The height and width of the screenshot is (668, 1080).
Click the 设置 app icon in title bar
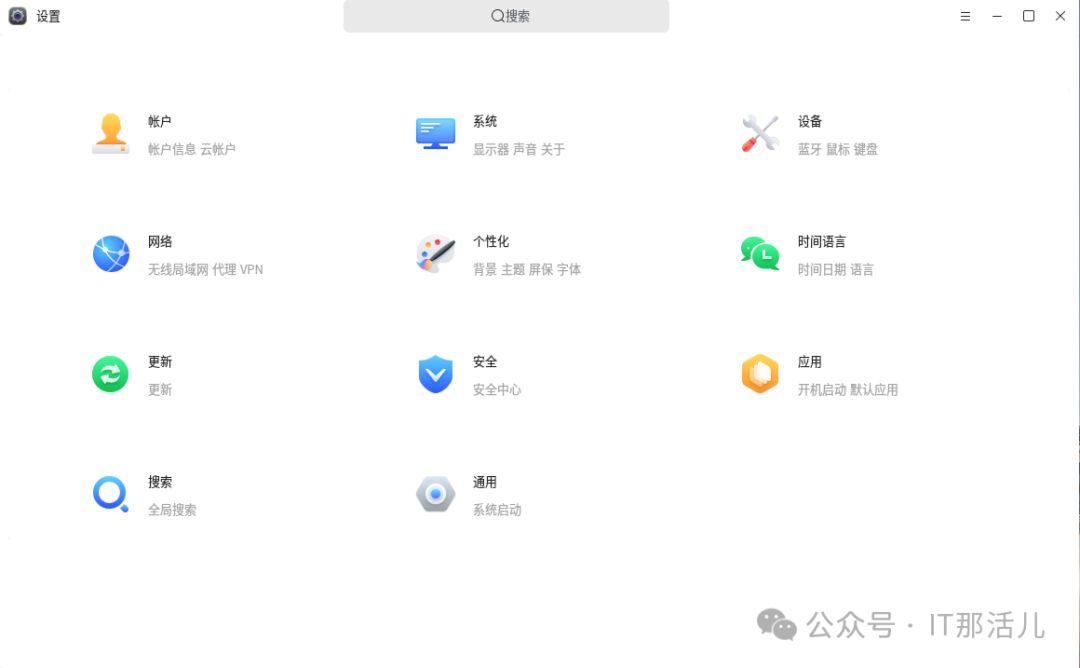pyautogui.click(x=17, y=16)
